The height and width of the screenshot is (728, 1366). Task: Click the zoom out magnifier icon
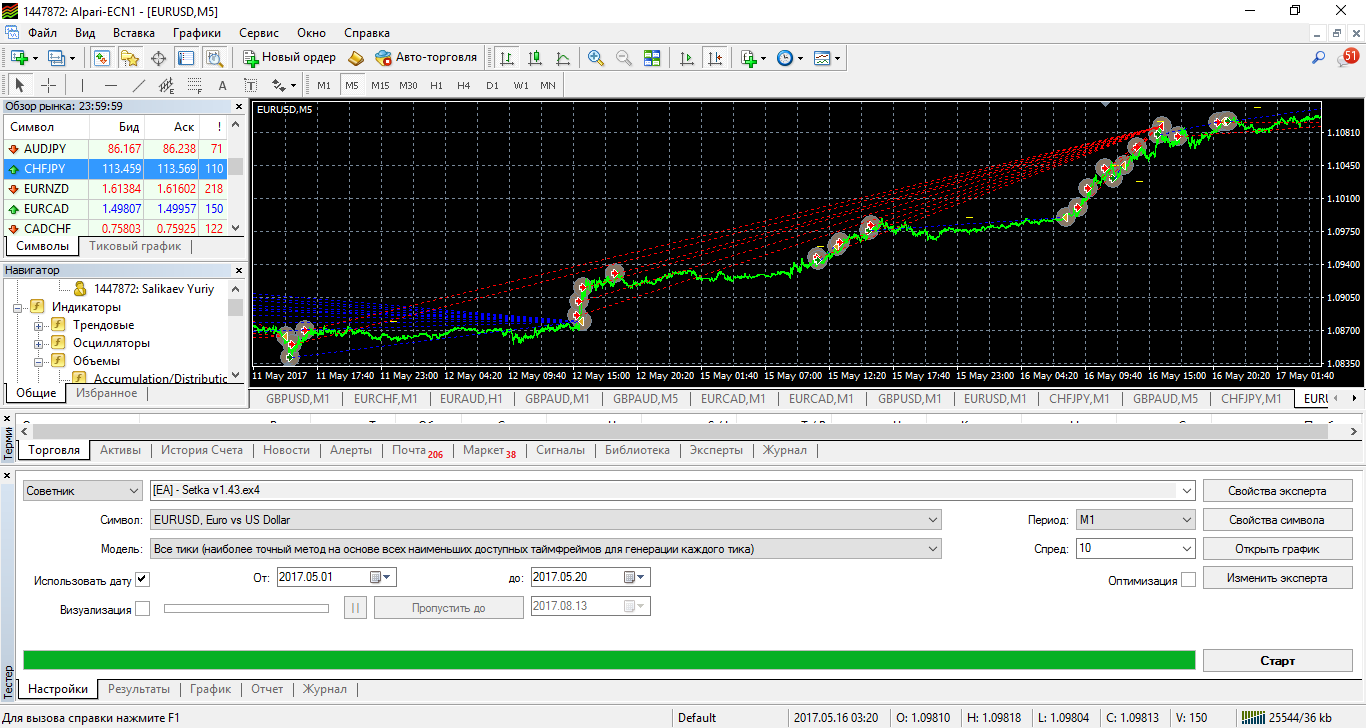coord(624,58)
